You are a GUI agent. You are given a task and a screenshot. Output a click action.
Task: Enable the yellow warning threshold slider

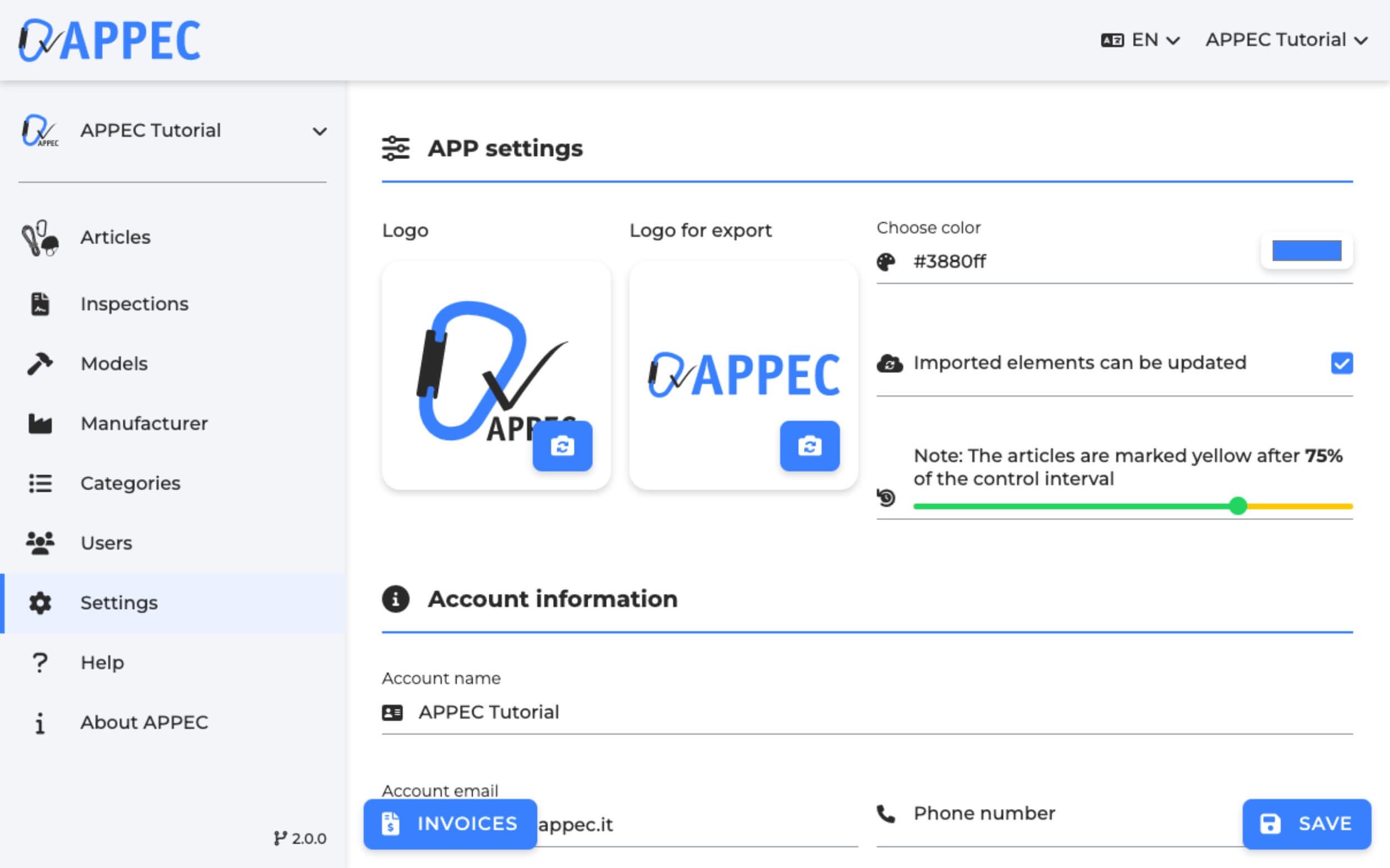(1241, 506)
